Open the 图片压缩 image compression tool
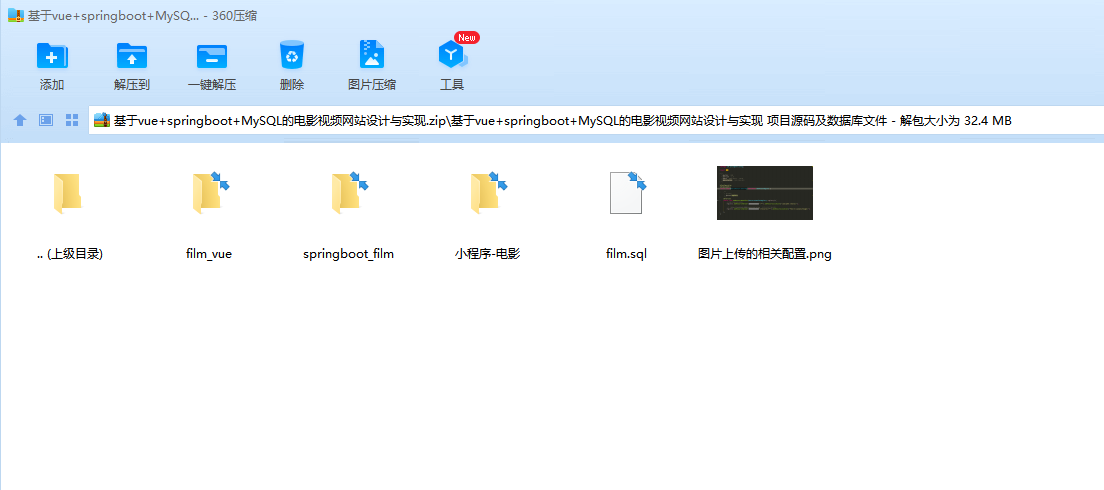 (x=372, y=55)
